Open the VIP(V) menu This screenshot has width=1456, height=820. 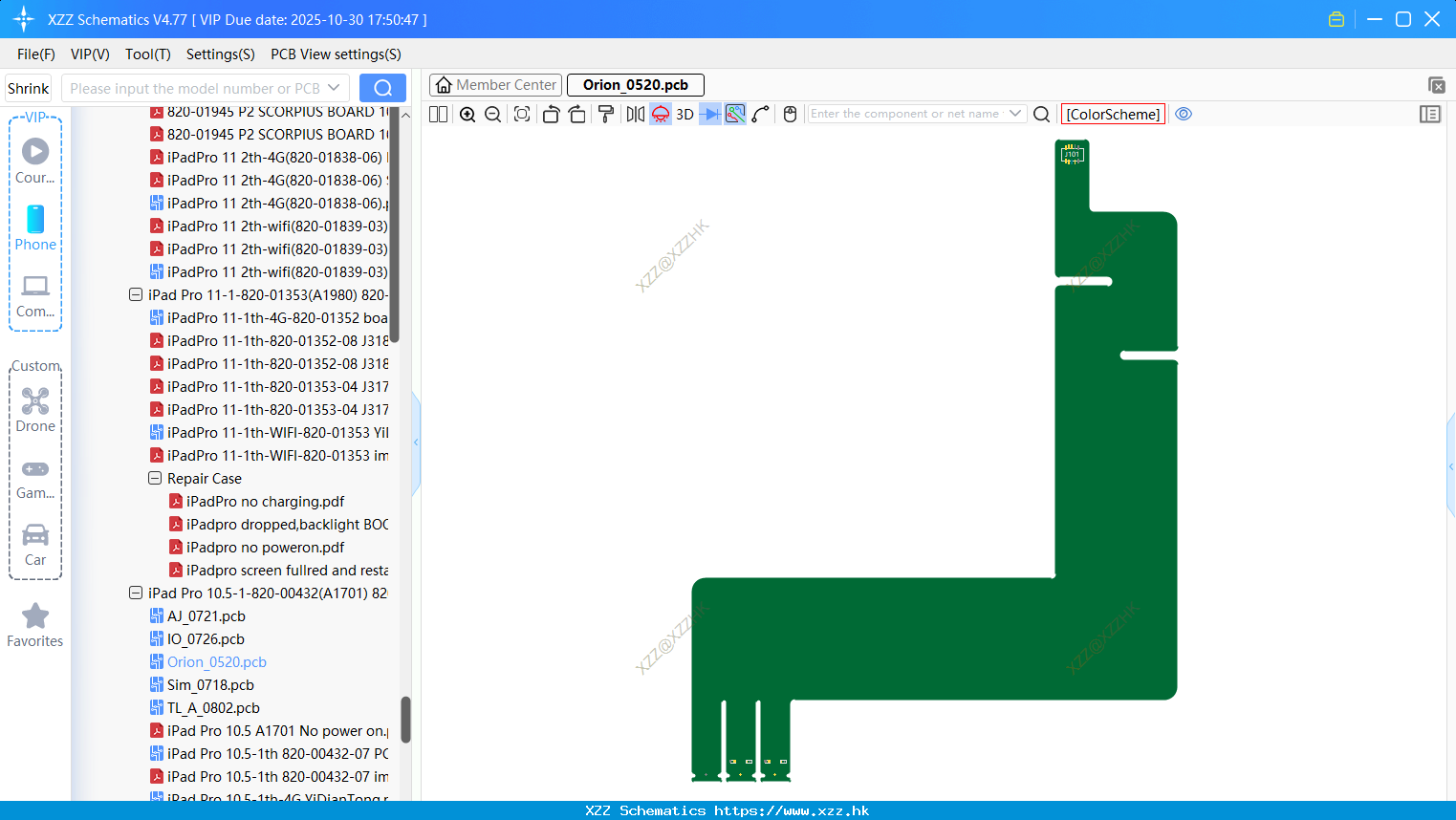(90, 54)
